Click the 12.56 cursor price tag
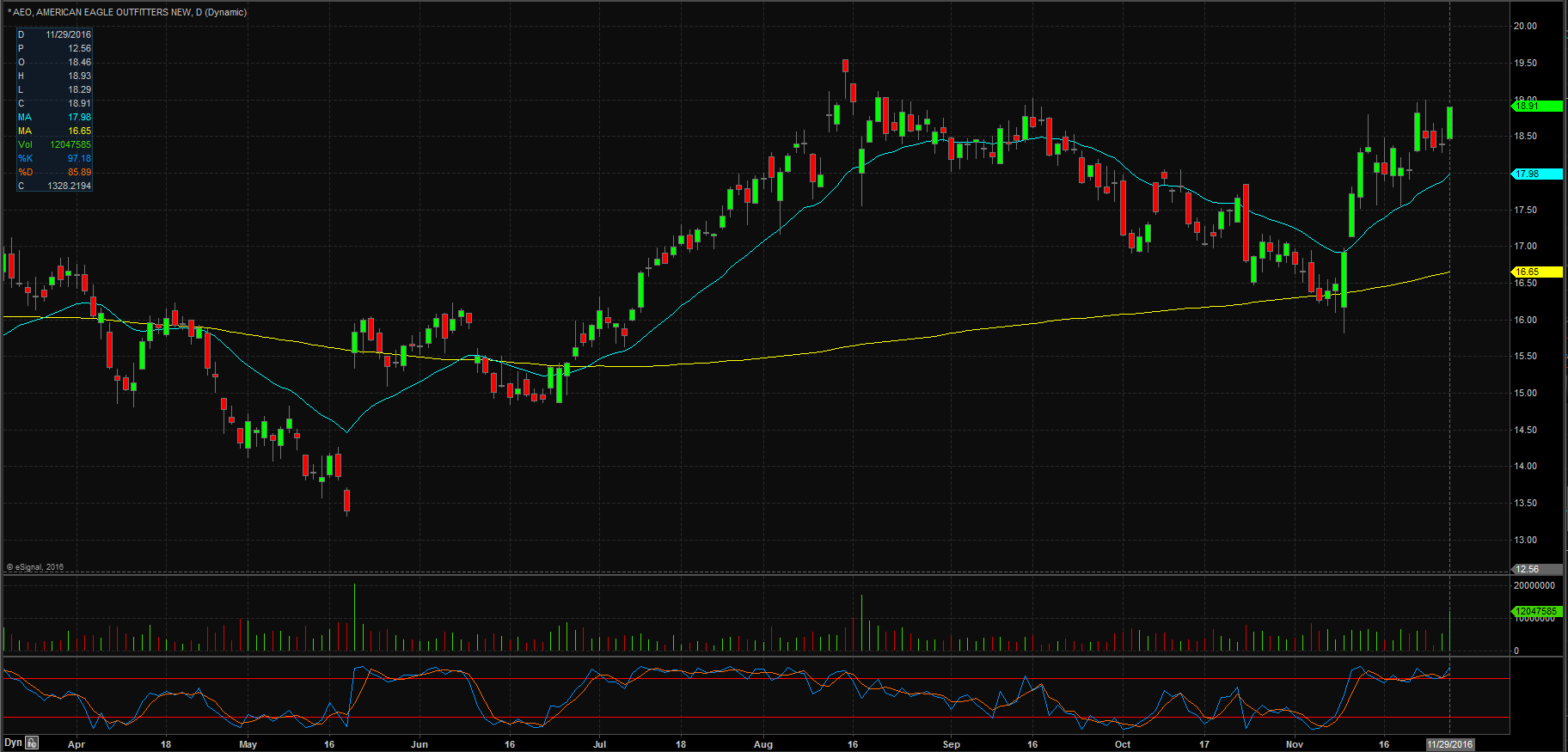The image size is (1568, 752). [1537, 569]
